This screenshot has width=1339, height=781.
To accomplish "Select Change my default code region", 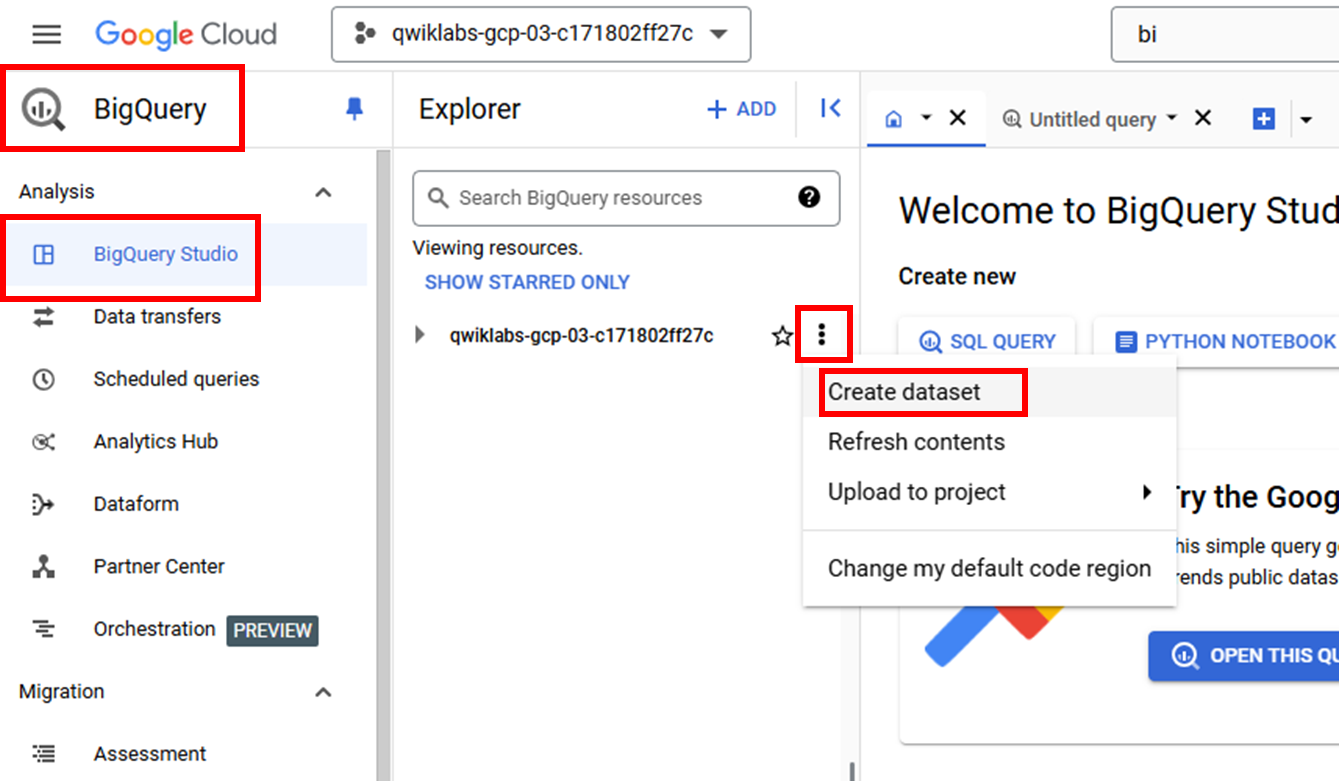I will click(990, 568).
